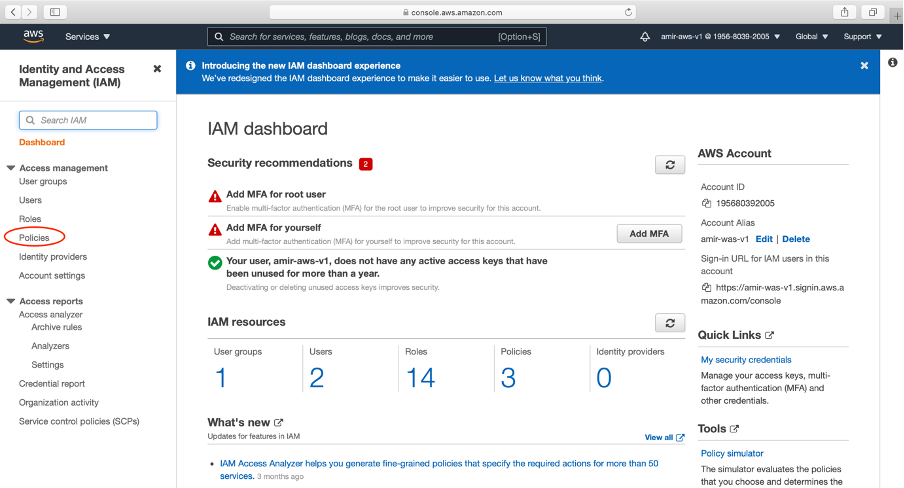The height and width of the screenshot is (488, 904).
Task: Open Archive rules in sidebar
Action: (x=56, y=327)
